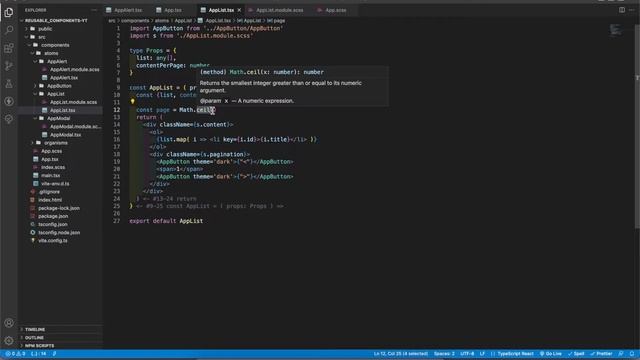Click the lightbulb code action icon
The width and height of the screenshot is (640, 360).
(x=132, y=101)
